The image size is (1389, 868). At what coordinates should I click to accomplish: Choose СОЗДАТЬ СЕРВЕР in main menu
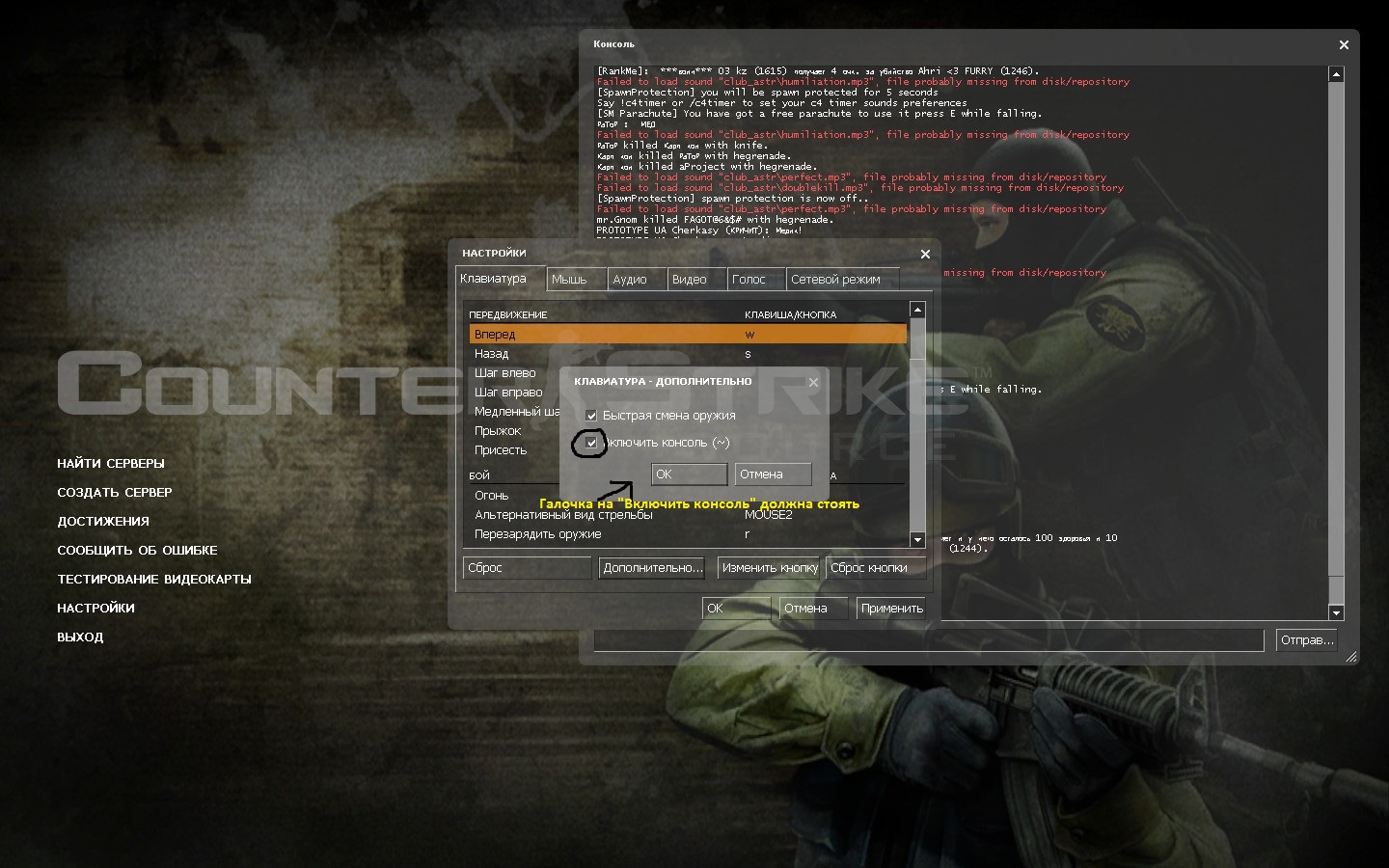115,493
